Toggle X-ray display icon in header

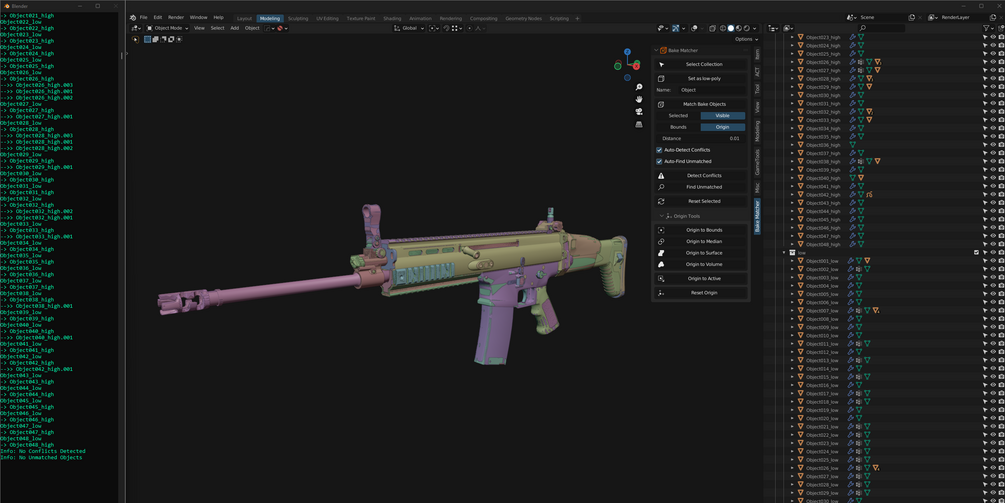[x=712, y=28]
